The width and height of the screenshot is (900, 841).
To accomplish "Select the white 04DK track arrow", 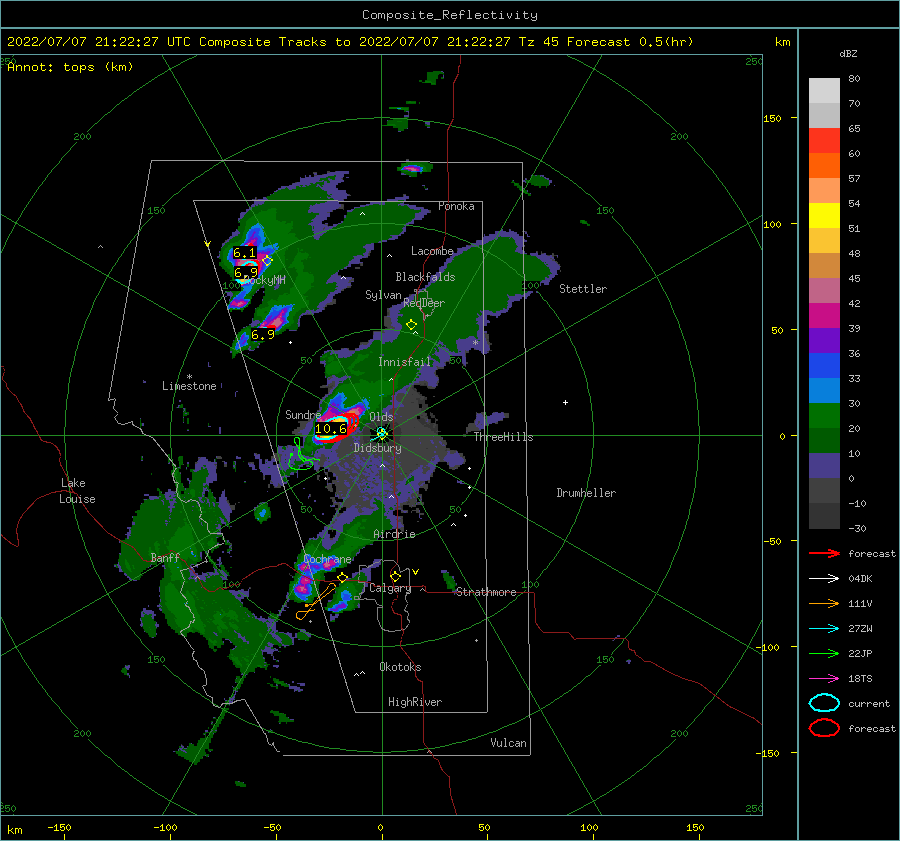I will click(824, 579).
